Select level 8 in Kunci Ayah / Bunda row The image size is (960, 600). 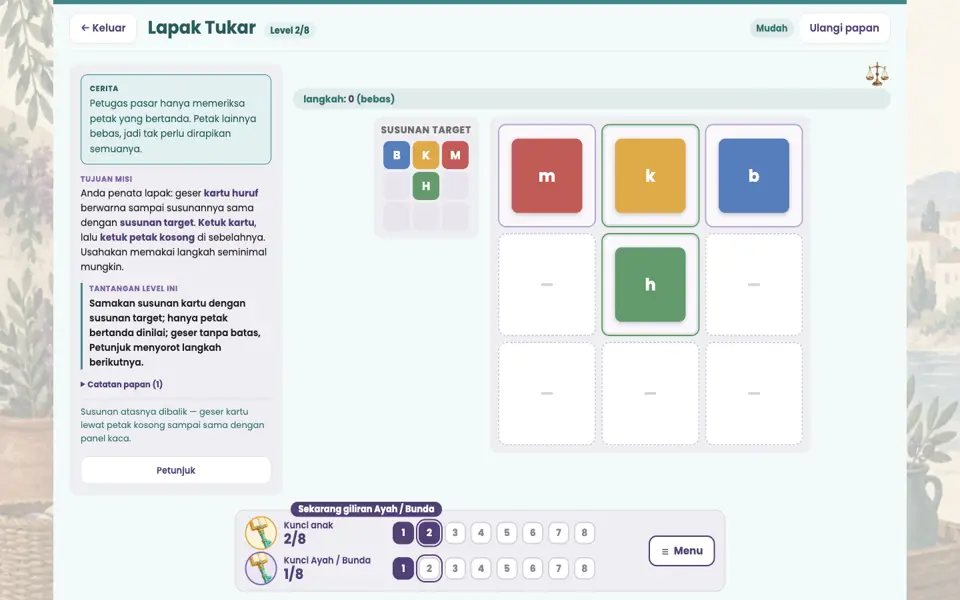pos(585,568)
